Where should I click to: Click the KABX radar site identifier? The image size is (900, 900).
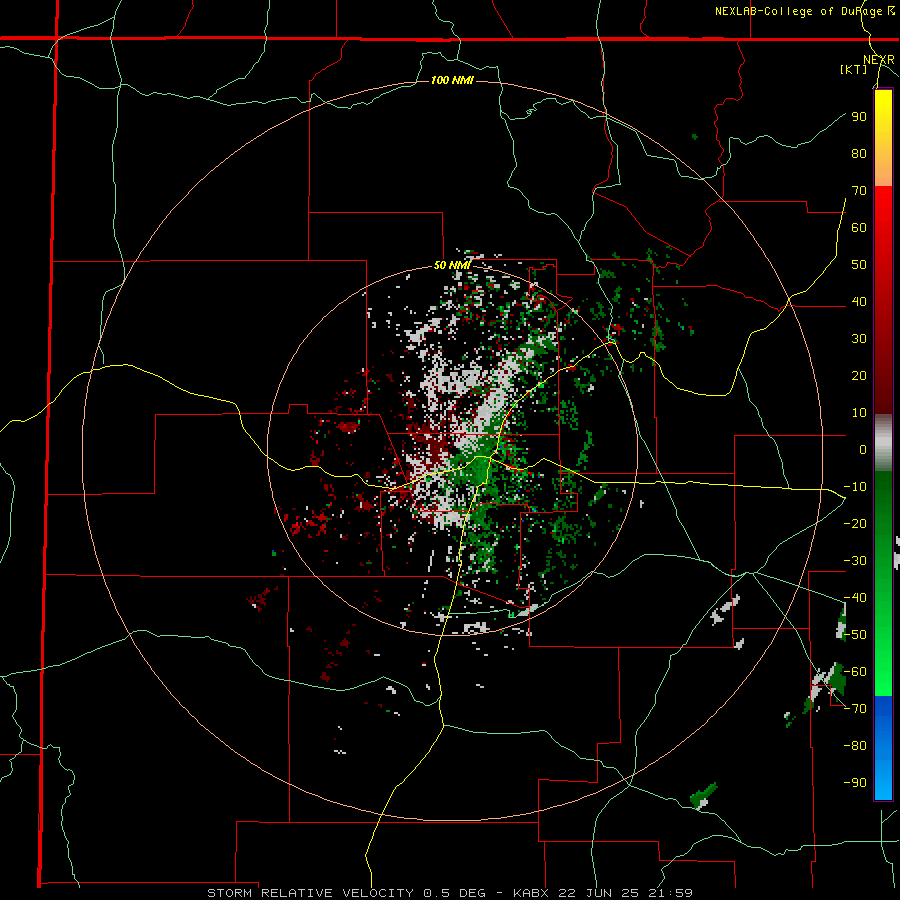[x=533, y=893]
